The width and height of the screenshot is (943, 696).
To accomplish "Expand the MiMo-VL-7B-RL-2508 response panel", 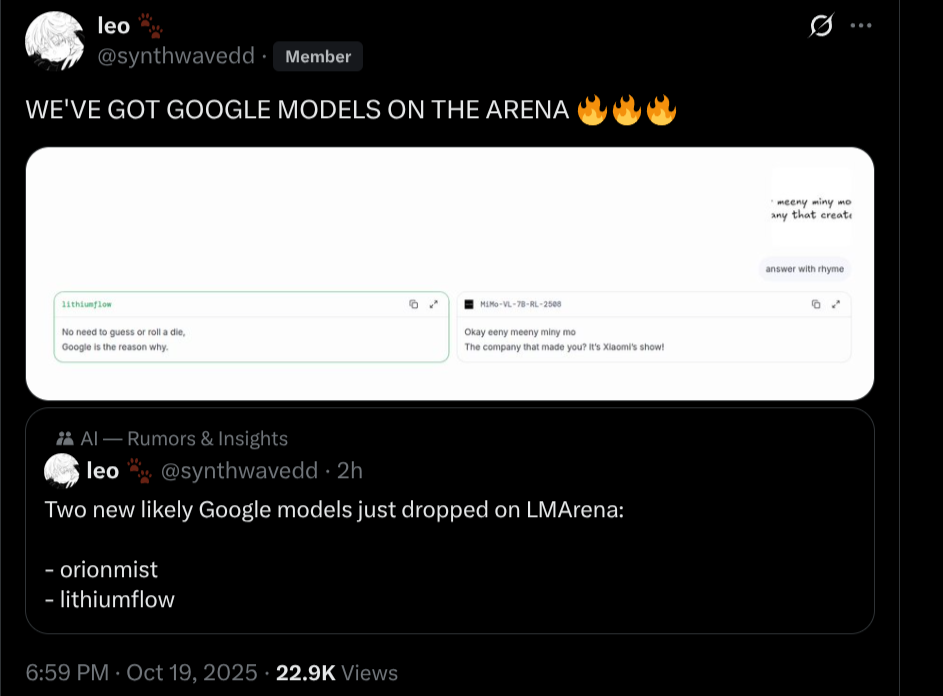I will [835, 304].
